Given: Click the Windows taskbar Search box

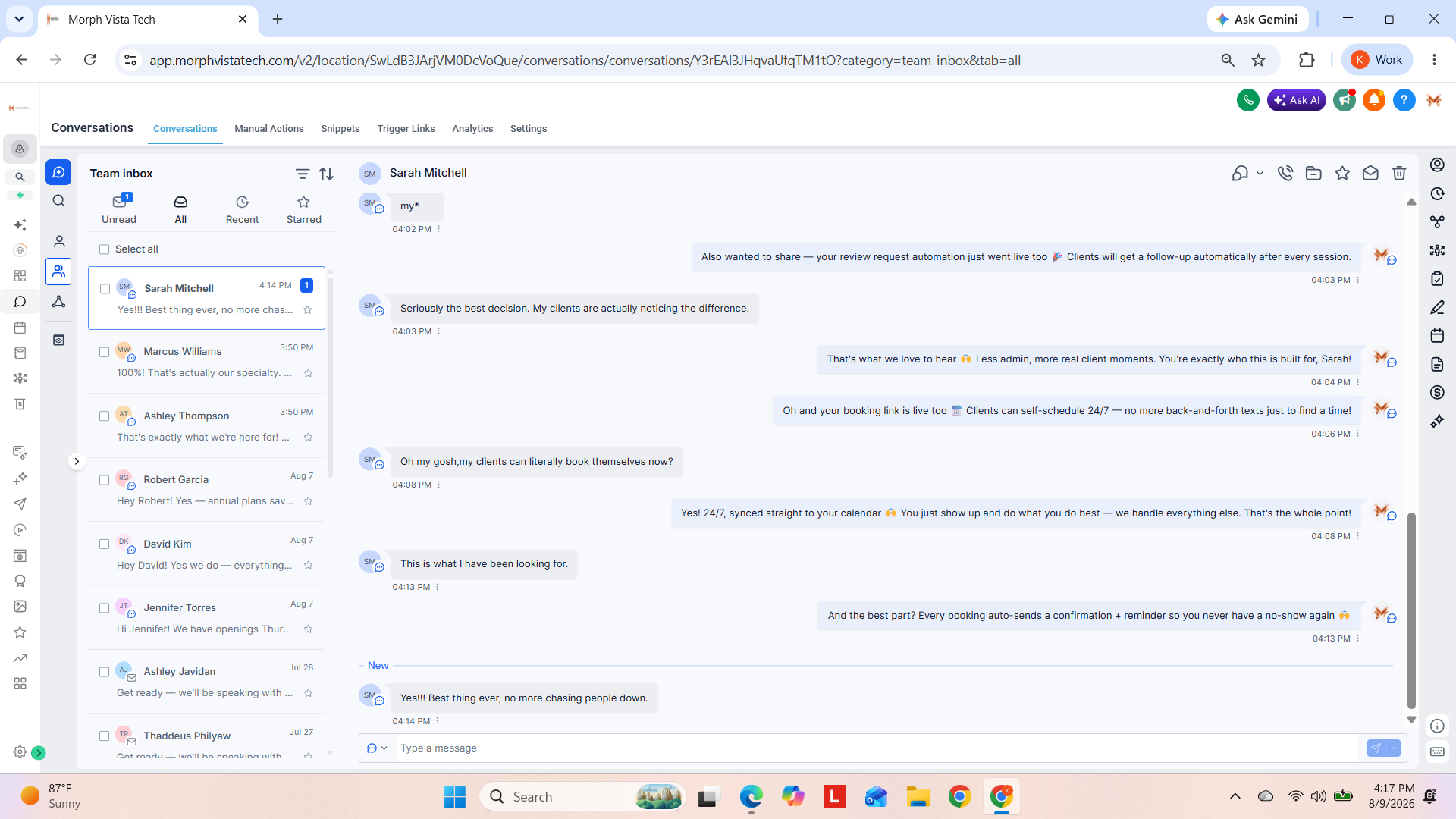Looking at the screenshot, I should pos(582,797).
